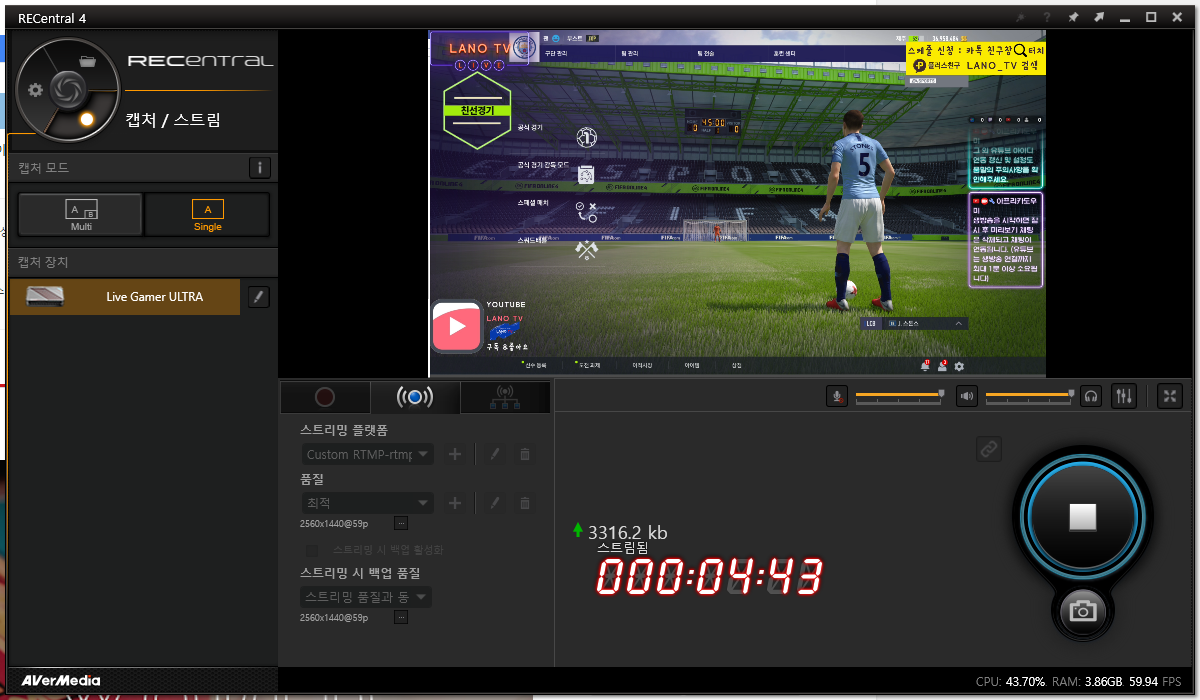
Task: Click the streaming timer 000:04:43
Action: pyautogui.click(x=710, y=578)
